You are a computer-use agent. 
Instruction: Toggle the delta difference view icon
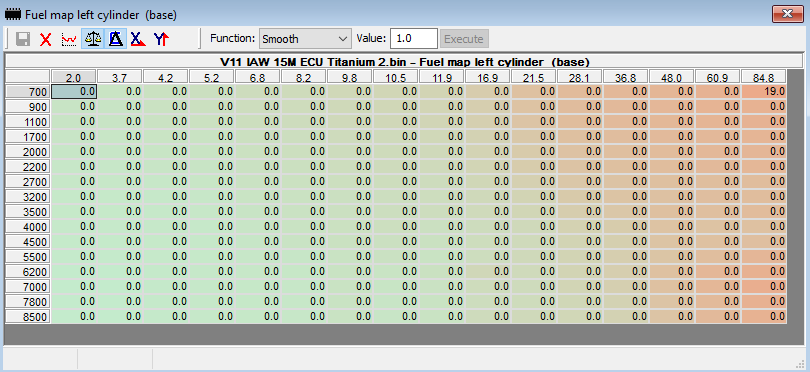coord(116,39)
